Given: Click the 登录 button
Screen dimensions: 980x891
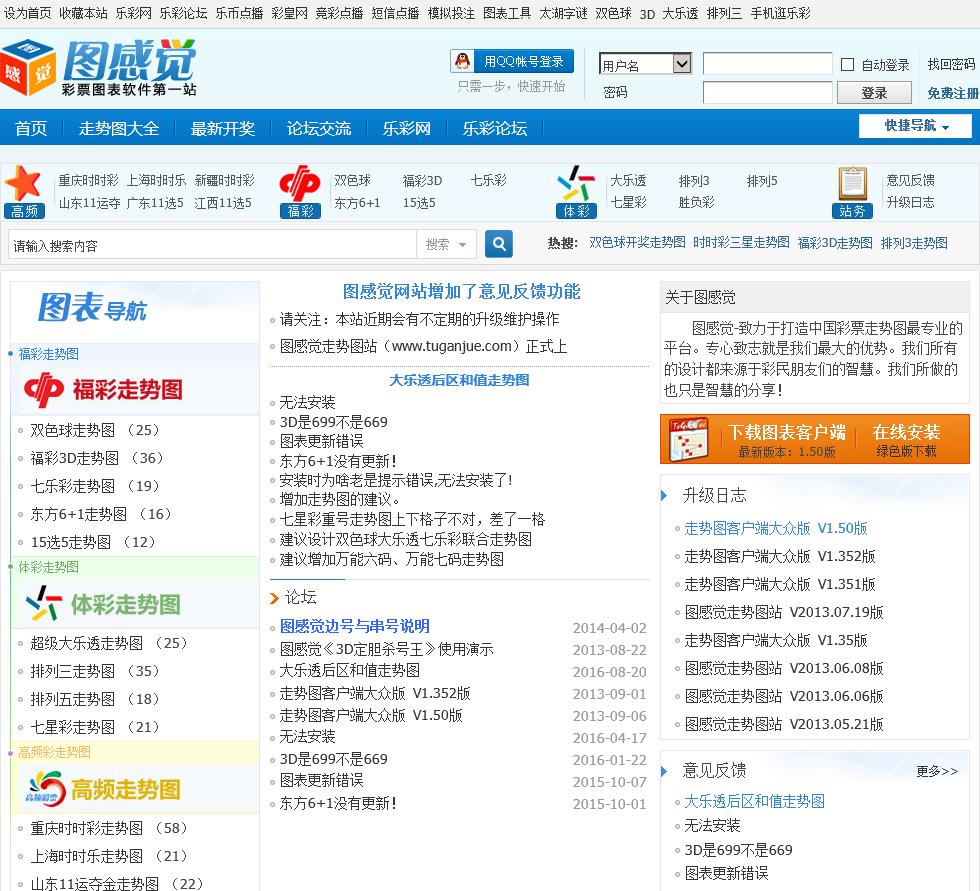Looking at the screenshot, I should (x=874, y=93).
